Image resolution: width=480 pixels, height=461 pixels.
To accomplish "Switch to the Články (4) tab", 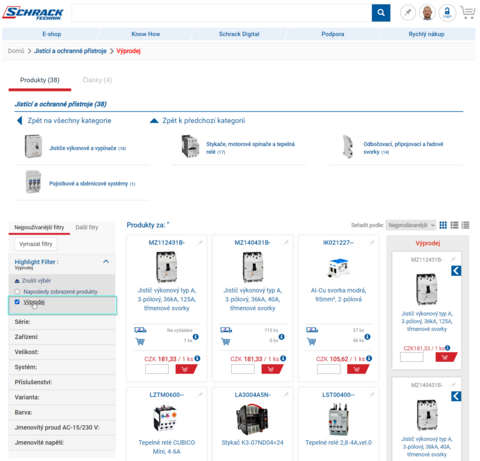I will point(97,80).
